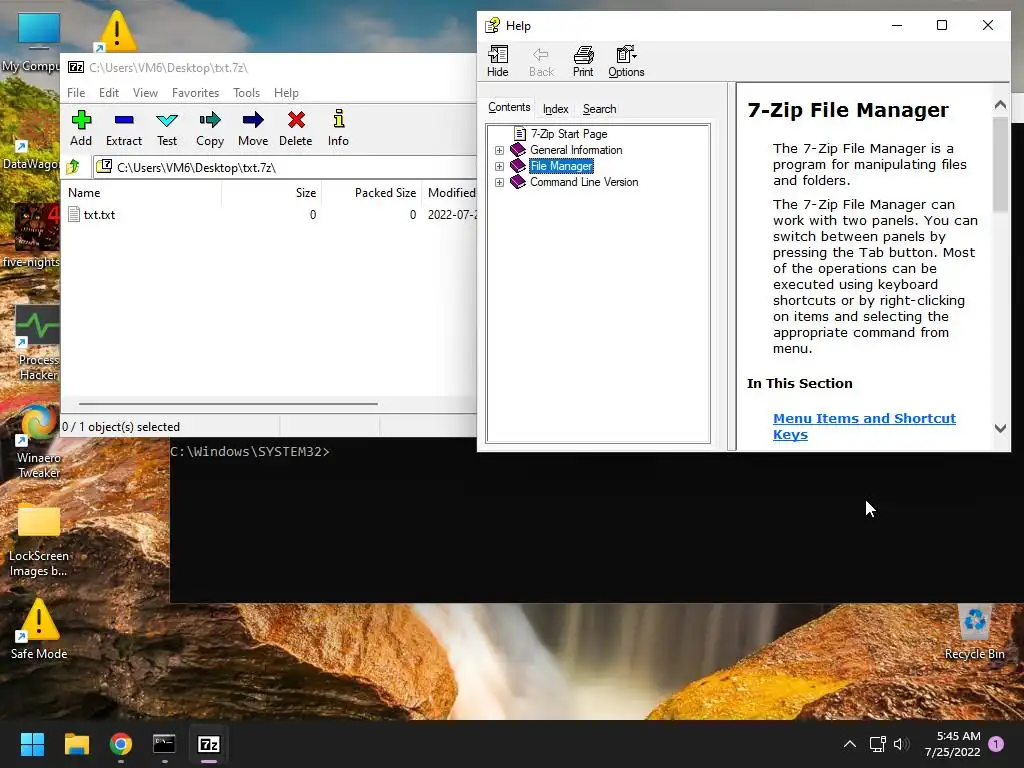Run the Test archive tool
This screenshot has width=1024, height=768.
[167, 128]
